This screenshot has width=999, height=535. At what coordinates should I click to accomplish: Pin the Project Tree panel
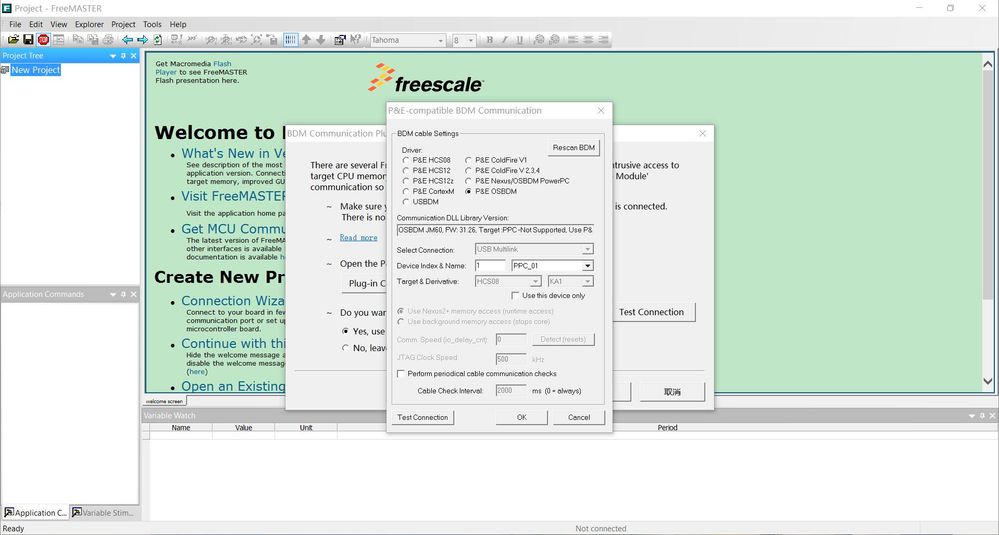[x=124, y=56]
